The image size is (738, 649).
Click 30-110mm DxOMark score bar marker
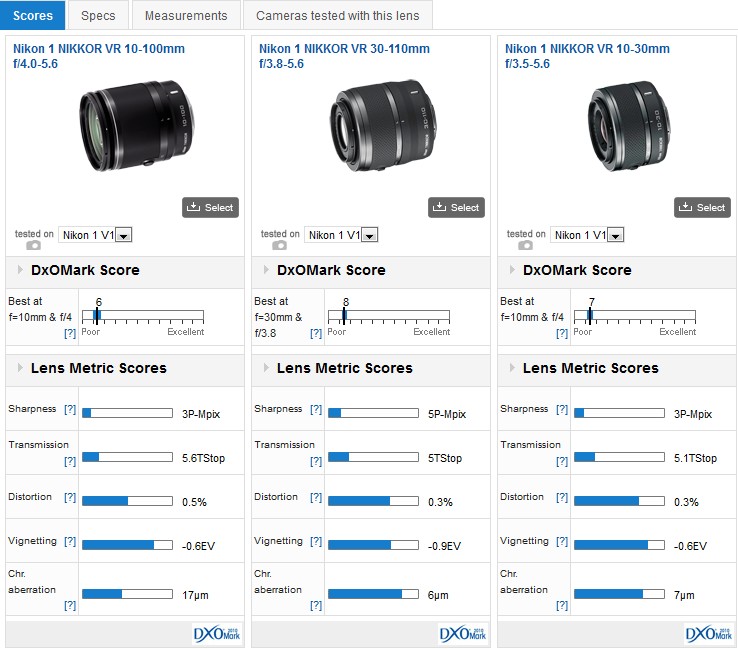[344, 315]
